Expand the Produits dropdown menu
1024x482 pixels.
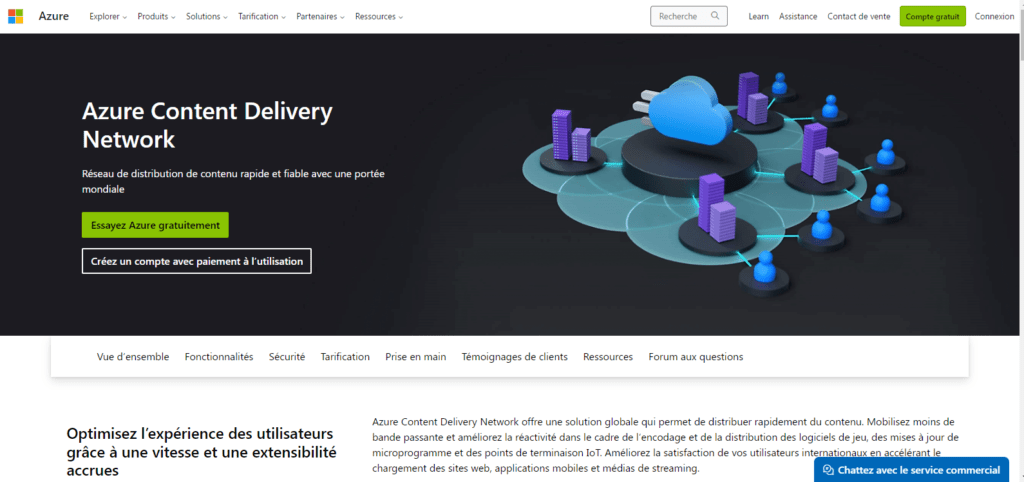(x=156, y=16)
